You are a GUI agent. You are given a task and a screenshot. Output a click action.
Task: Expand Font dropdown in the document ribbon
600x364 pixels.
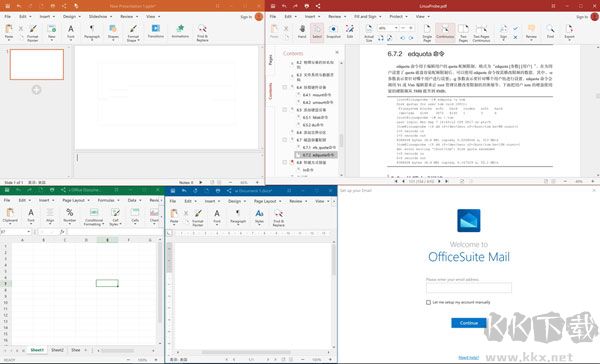click(x=217, y=225)
